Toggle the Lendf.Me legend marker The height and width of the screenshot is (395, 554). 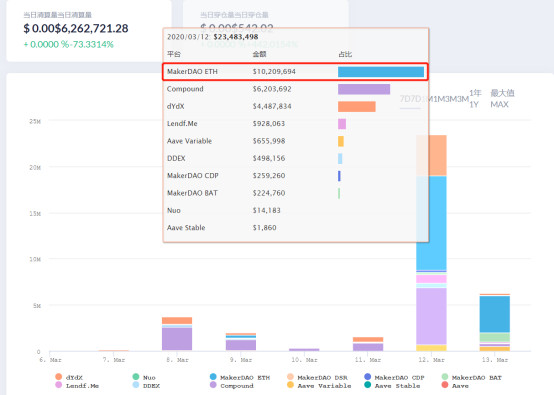coord(59,385)
